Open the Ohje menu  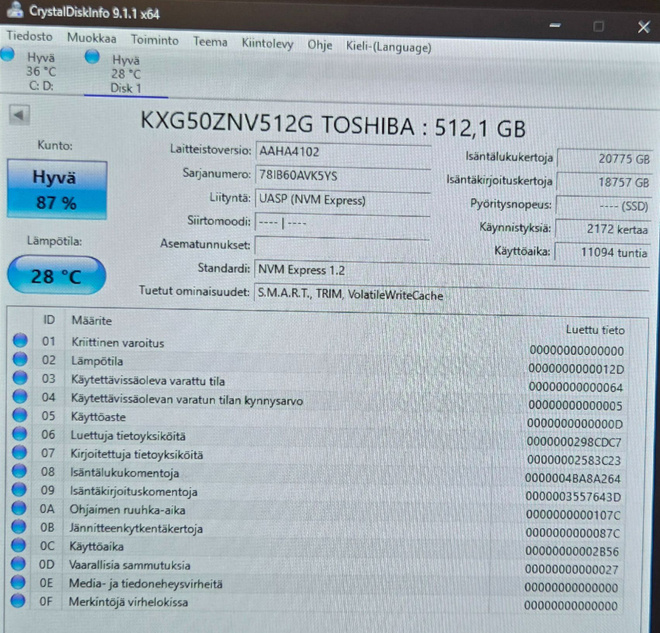point(320,45)
